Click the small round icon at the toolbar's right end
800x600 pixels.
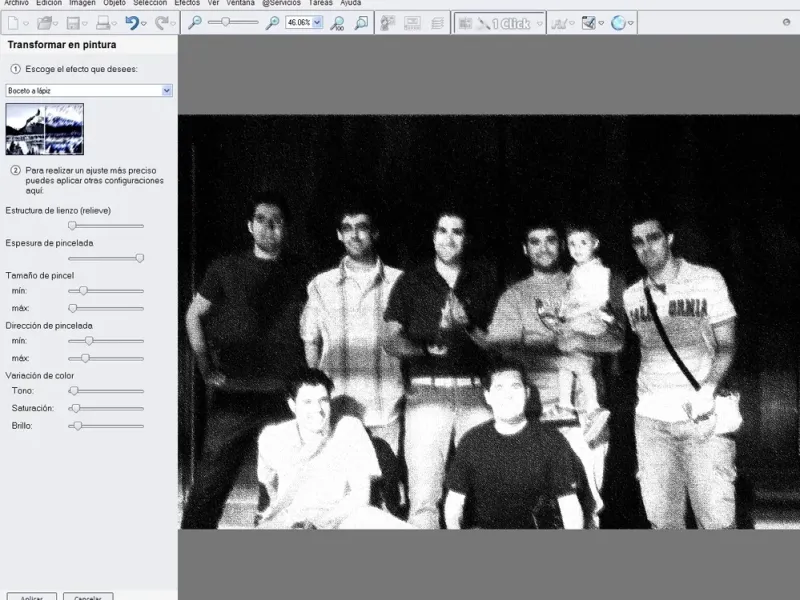pos(786,22)
